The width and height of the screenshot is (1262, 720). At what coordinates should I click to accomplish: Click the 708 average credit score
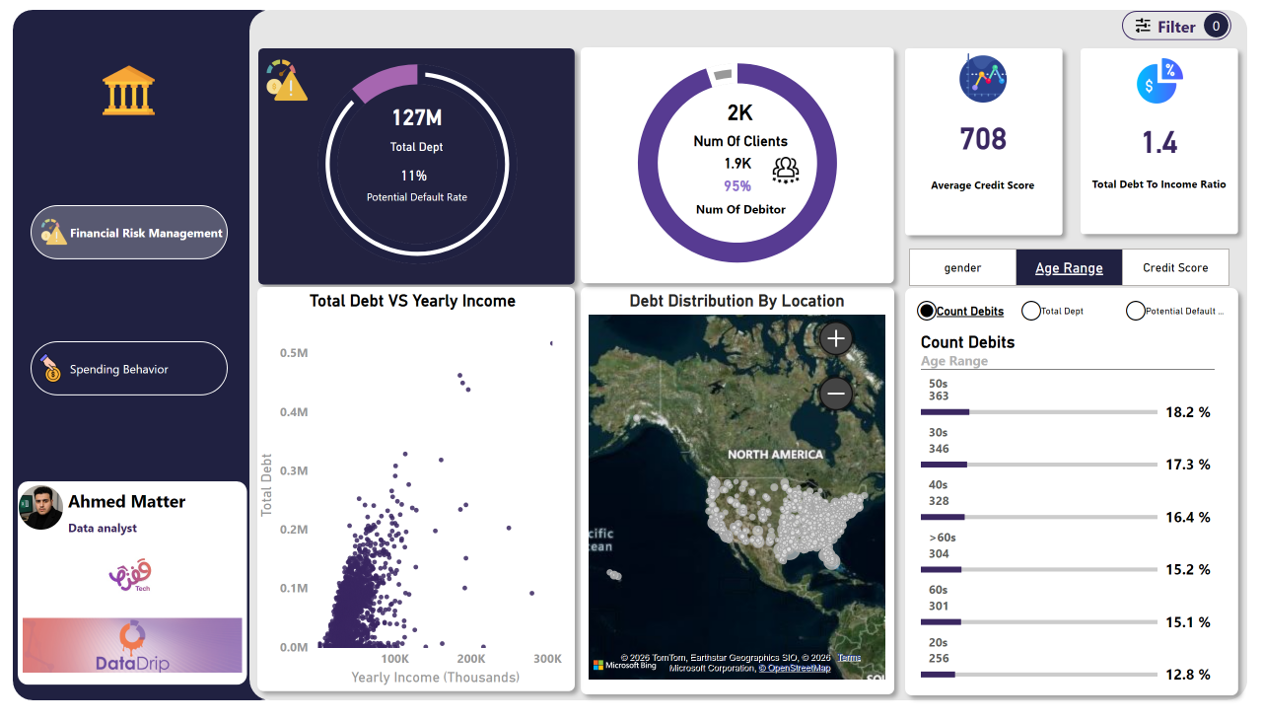983,139
